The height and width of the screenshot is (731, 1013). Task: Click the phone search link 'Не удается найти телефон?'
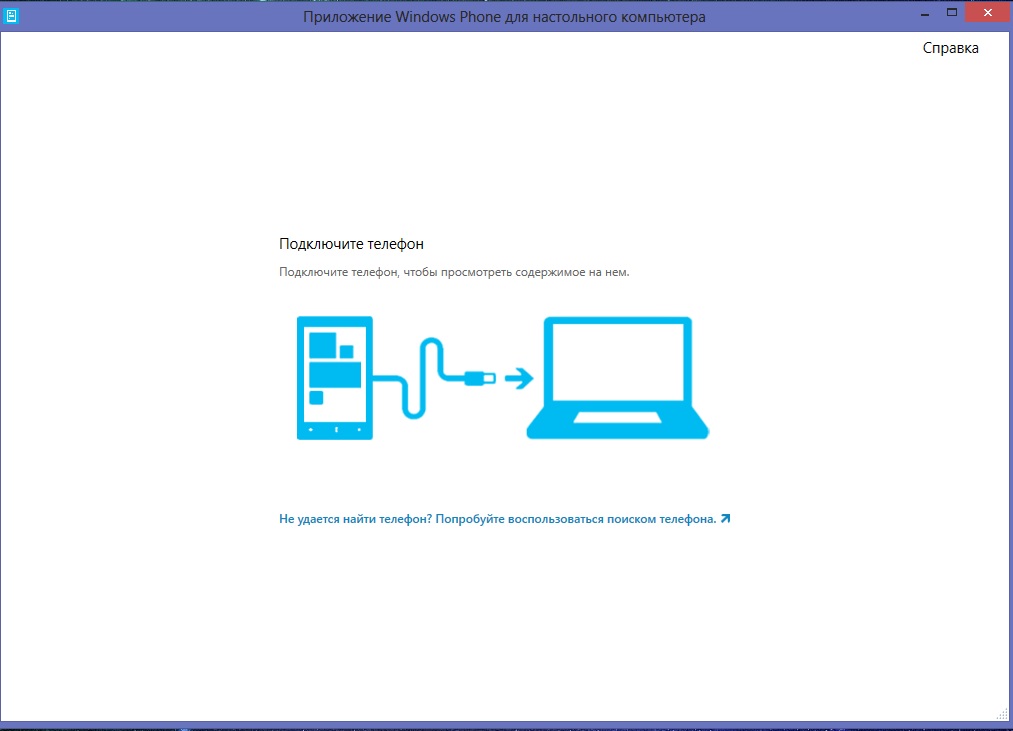click(505, 519)
